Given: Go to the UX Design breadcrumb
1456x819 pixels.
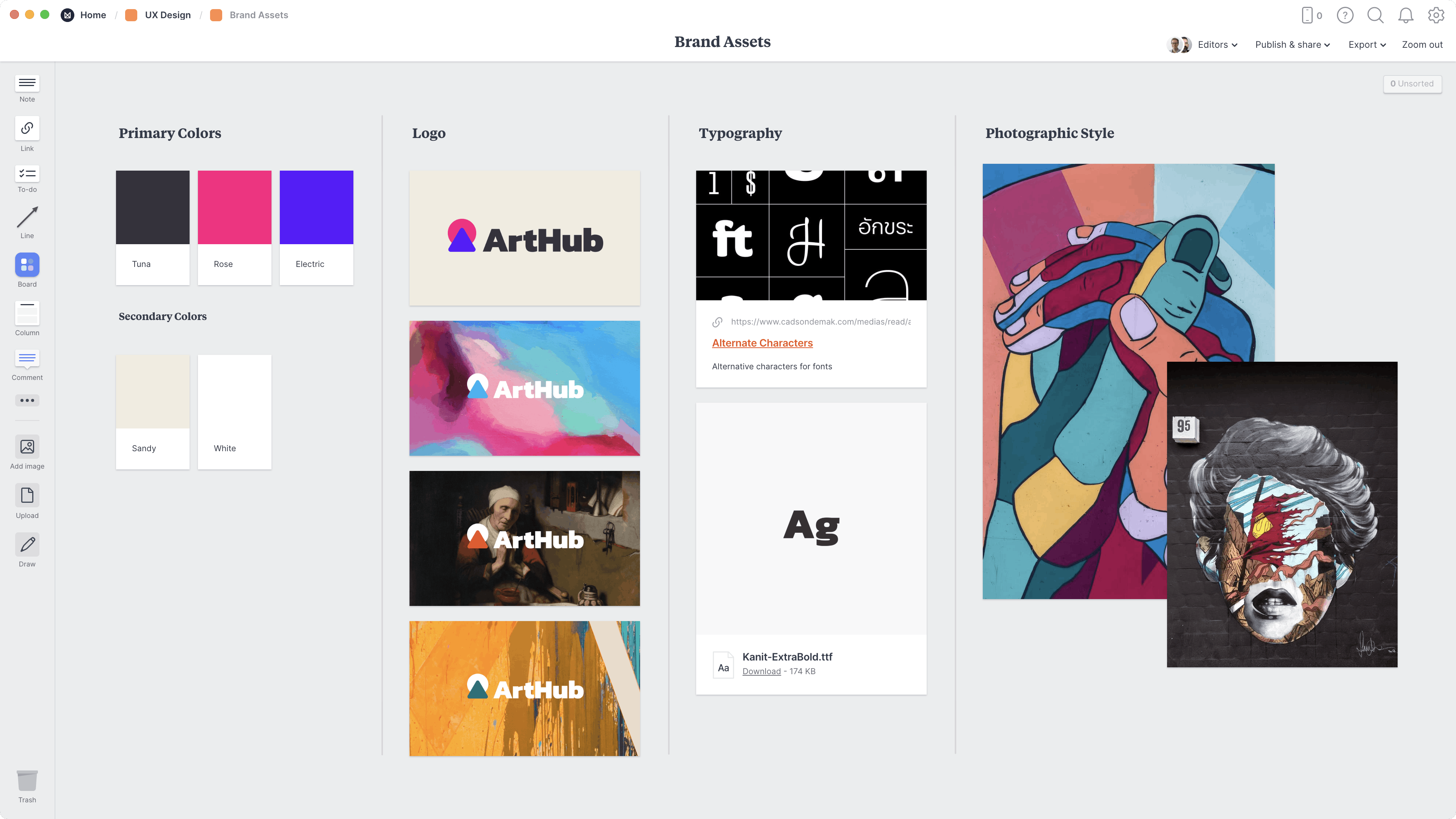Looking at the screenshot, I should (167, 15).
